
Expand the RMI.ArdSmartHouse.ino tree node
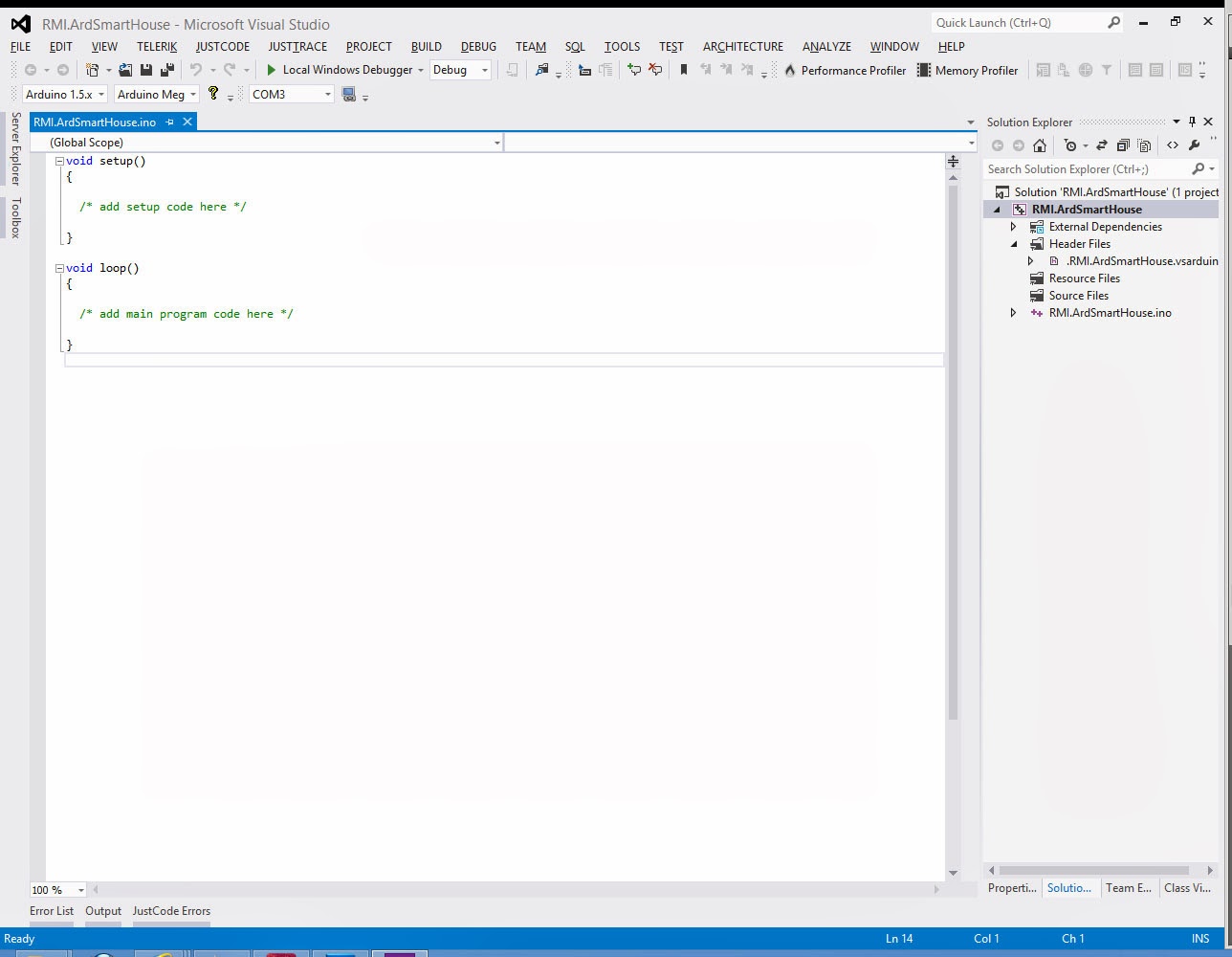point(1014,313)
